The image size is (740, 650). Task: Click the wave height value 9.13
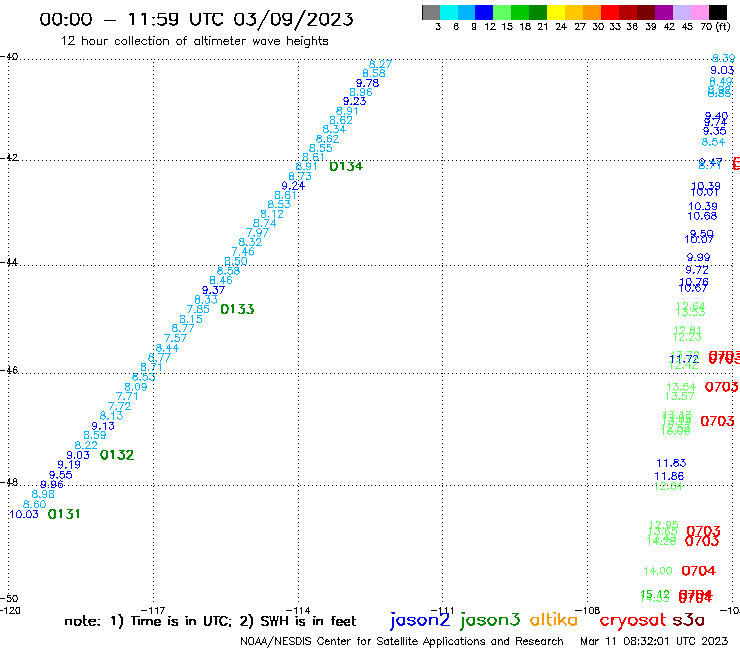[103, 426]
